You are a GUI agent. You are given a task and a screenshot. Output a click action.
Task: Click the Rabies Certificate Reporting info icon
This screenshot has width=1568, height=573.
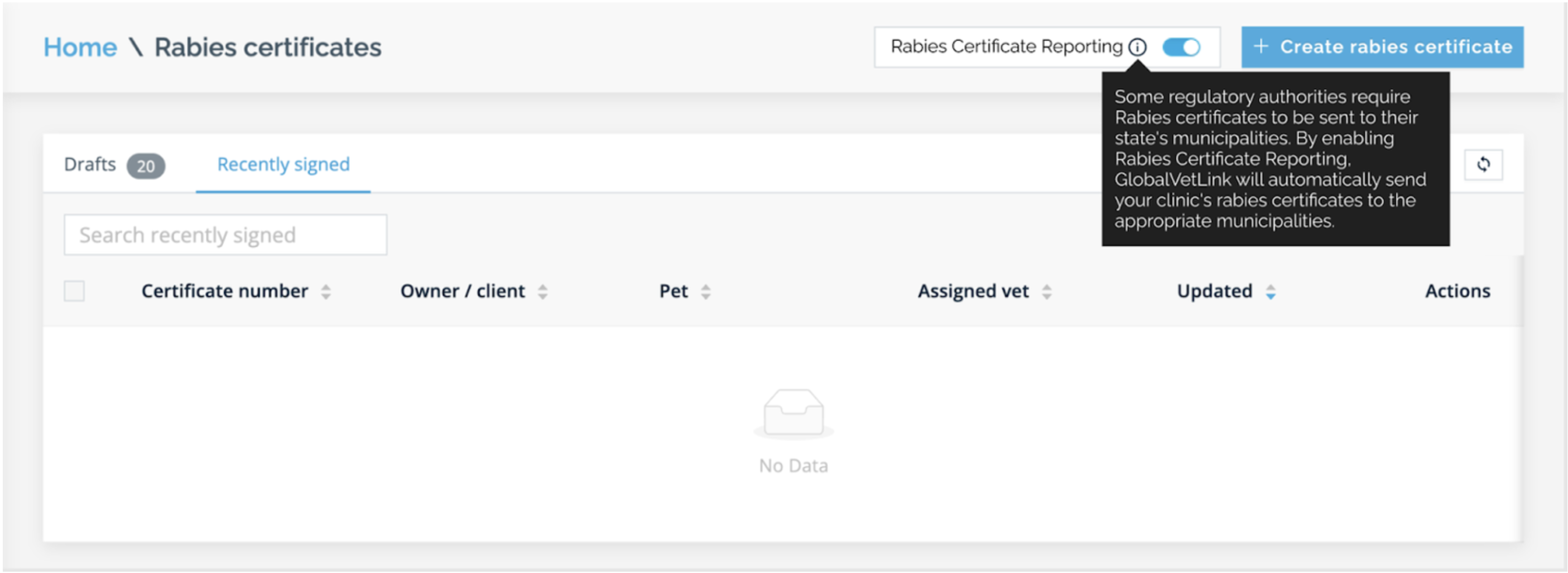point(1137,47)
